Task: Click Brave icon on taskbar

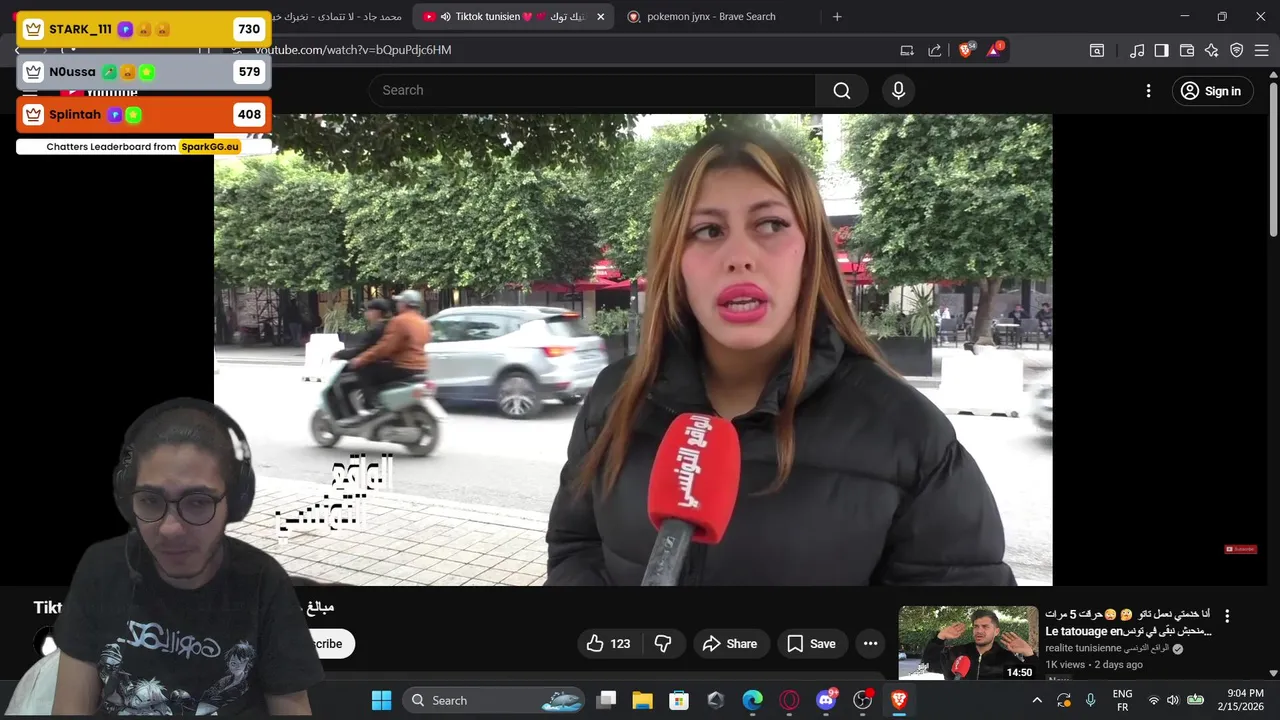Action: click(899, 700)
